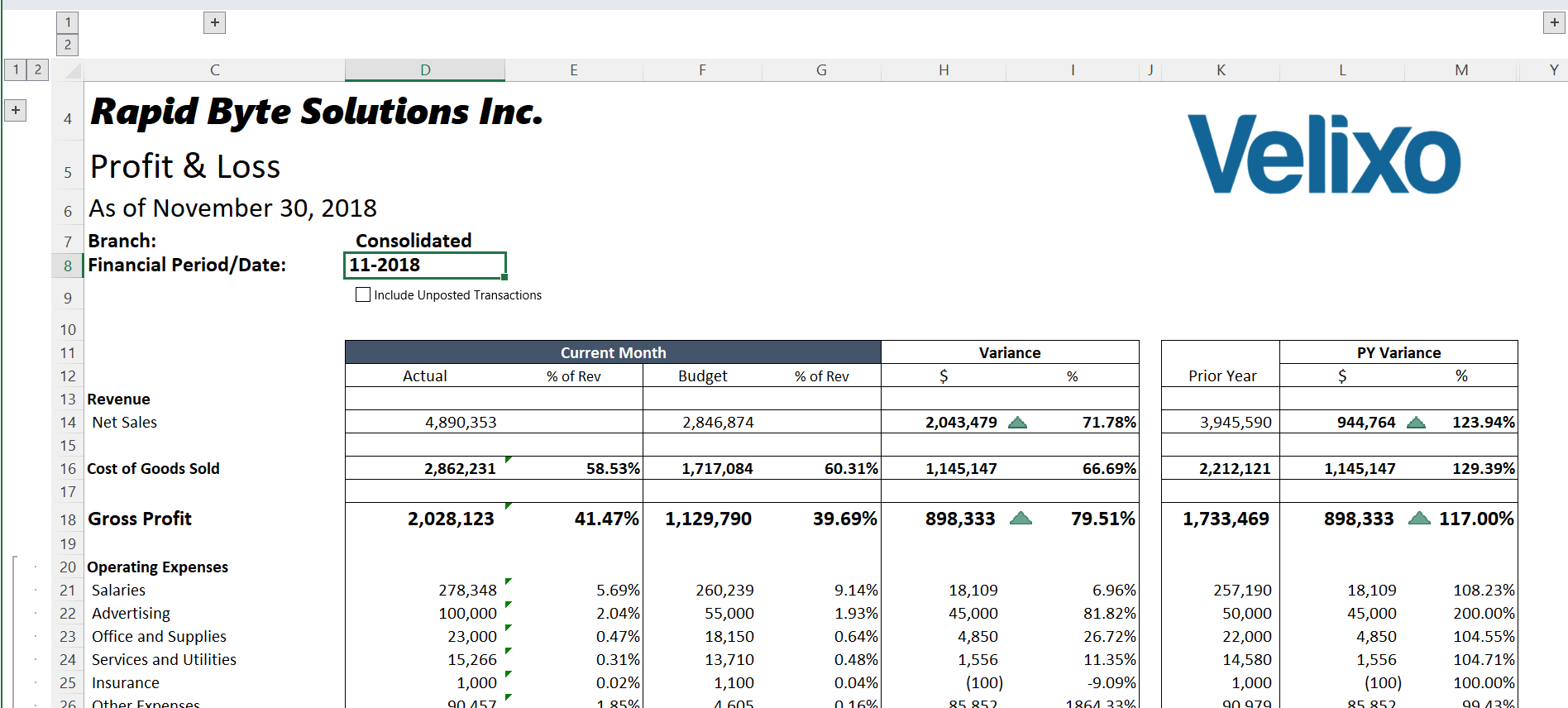Show row outline level 2
1568x708 pixels.
click(38, 69)
